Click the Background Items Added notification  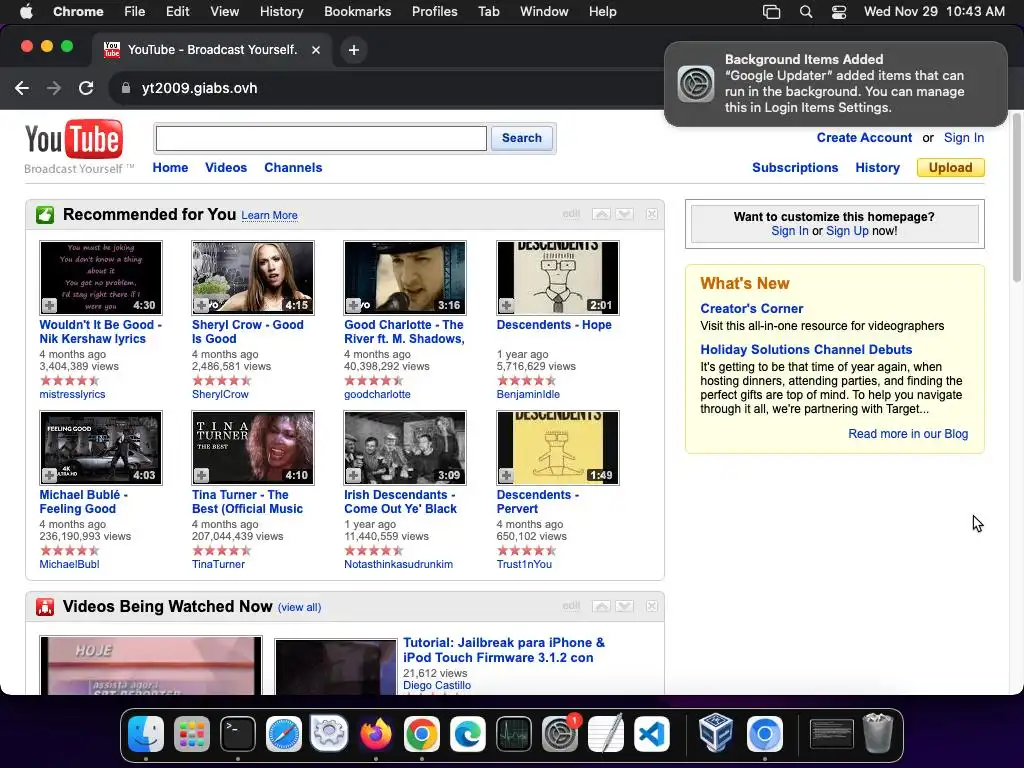836,84
